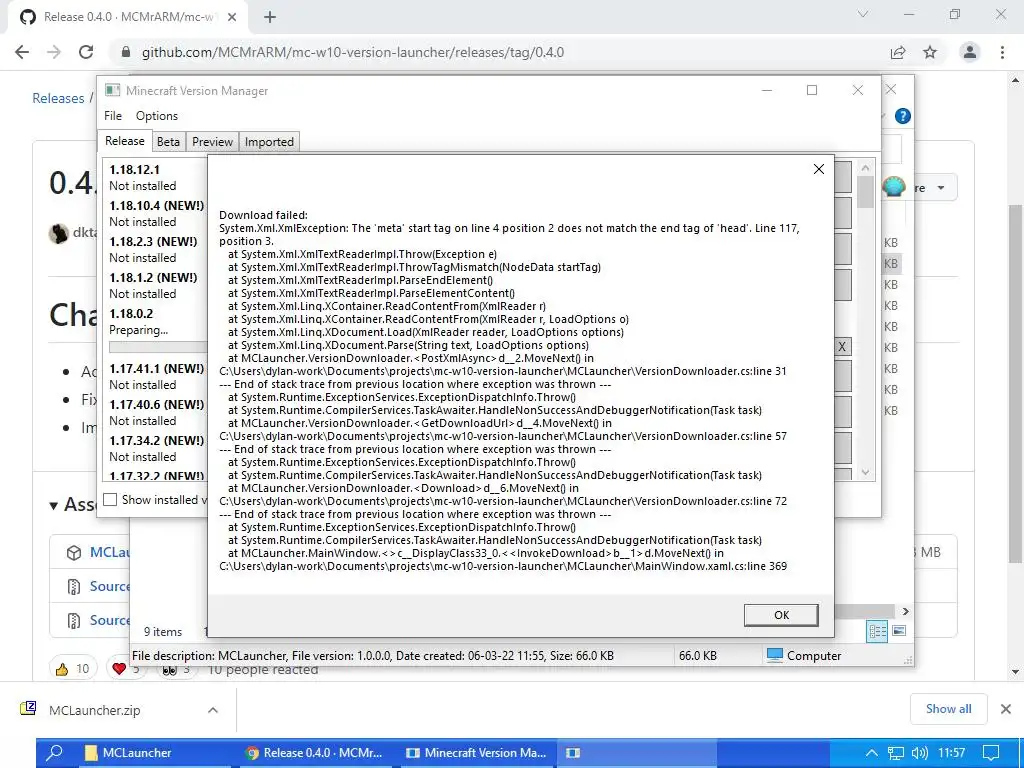Close the Release 0.4.0 browser tab
The image size is (1024, 768).
coord(232,17)
